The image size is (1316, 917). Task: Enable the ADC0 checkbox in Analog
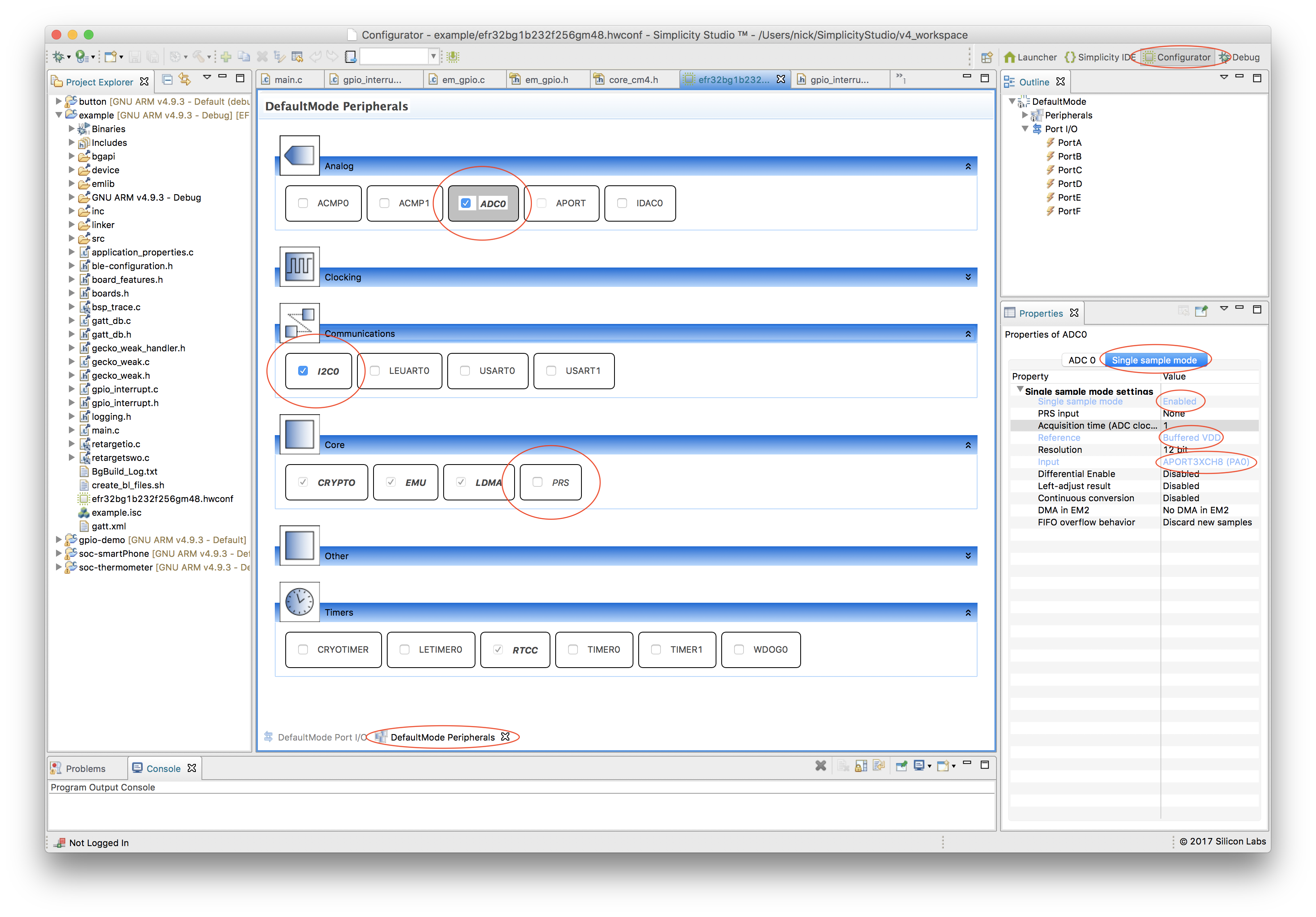coord(466,204)
